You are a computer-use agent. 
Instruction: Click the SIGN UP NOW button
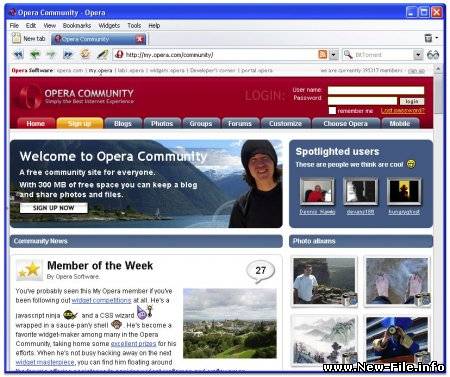pyautogui.click(x=54, y=208)
